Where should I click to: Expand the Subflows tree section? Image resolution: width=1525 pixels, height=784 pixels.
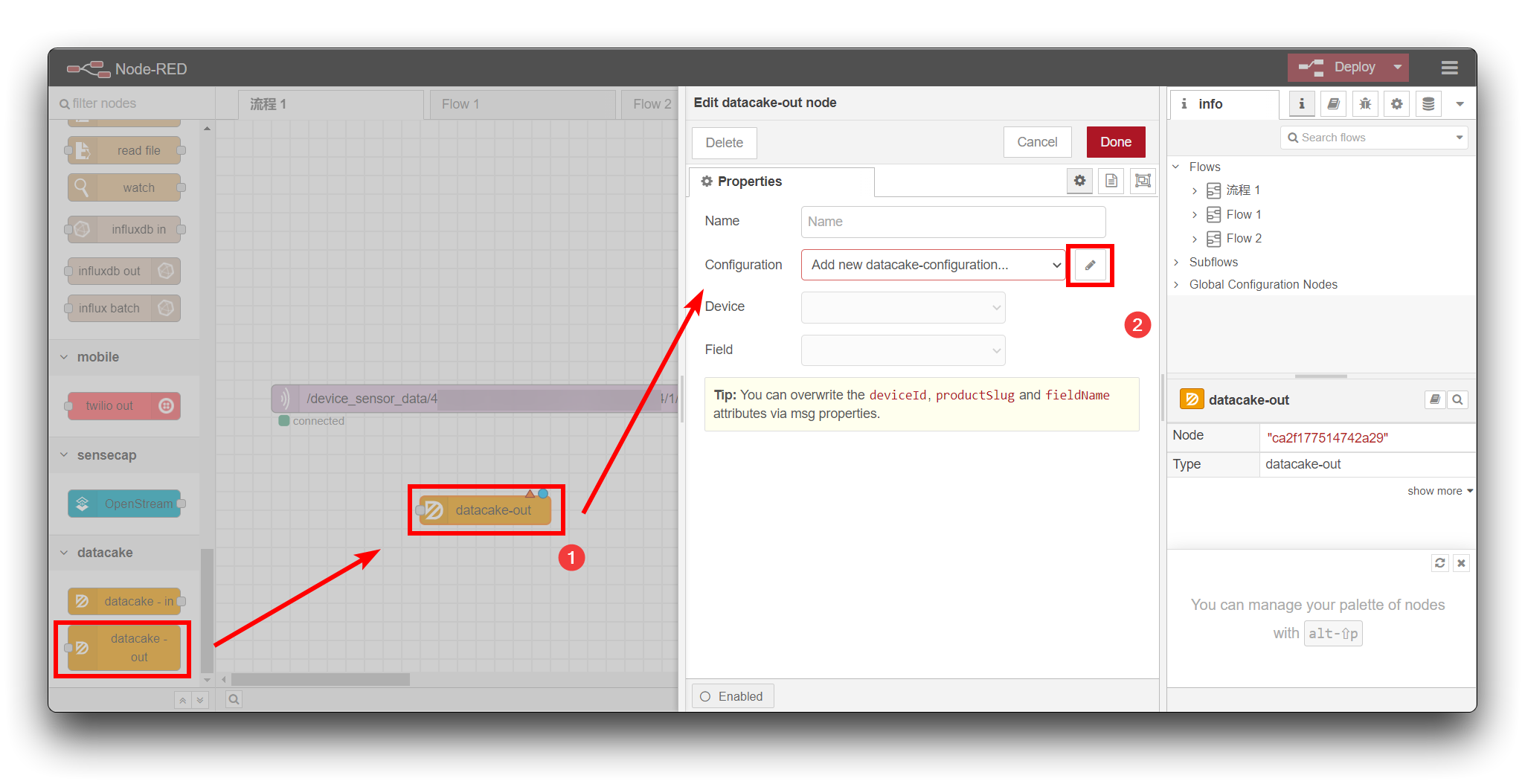[x=1176, y=263]
